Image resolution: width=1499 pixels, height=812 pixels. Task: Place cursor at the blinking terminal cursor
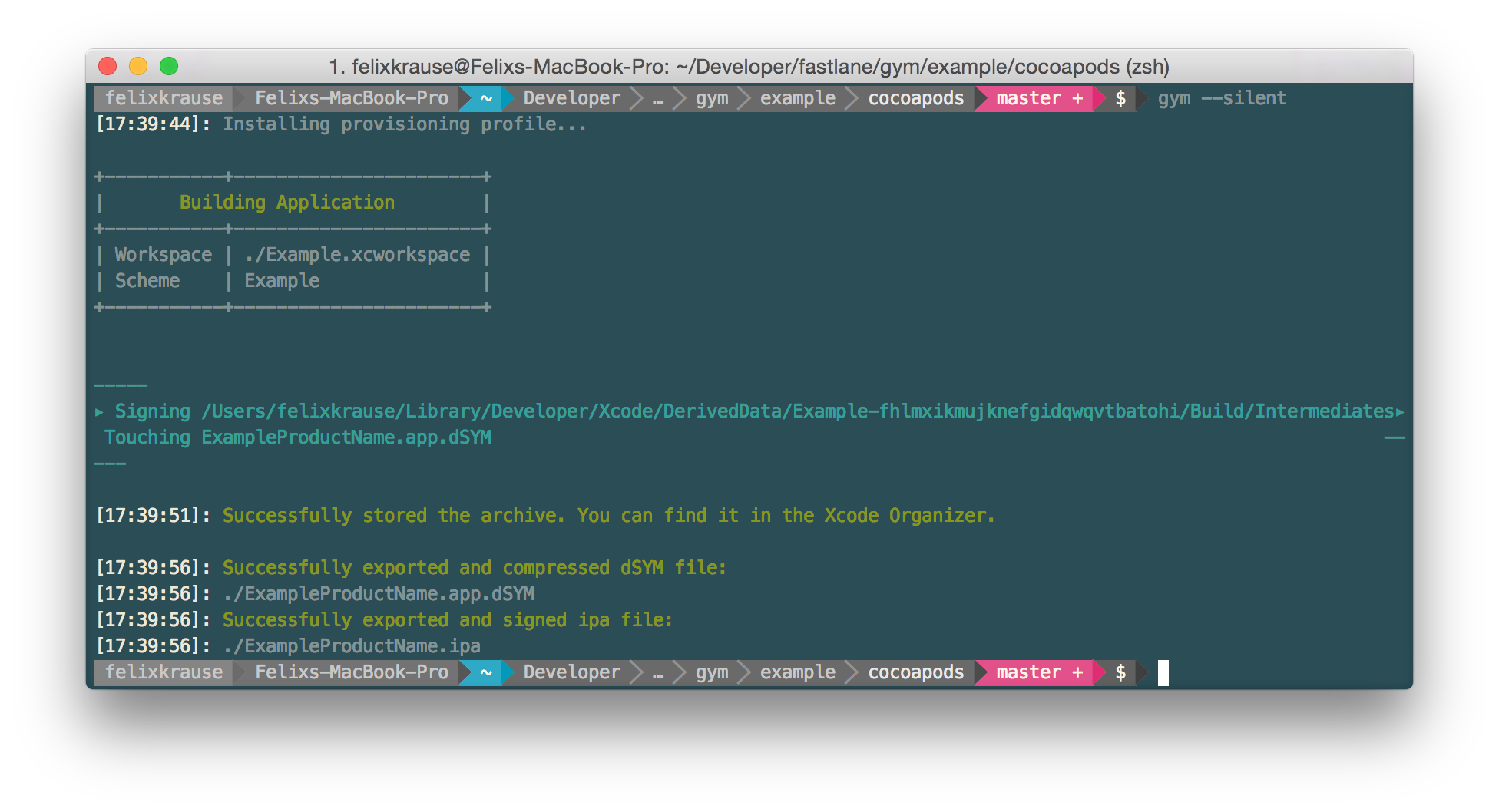click(x=1163, y=673)
